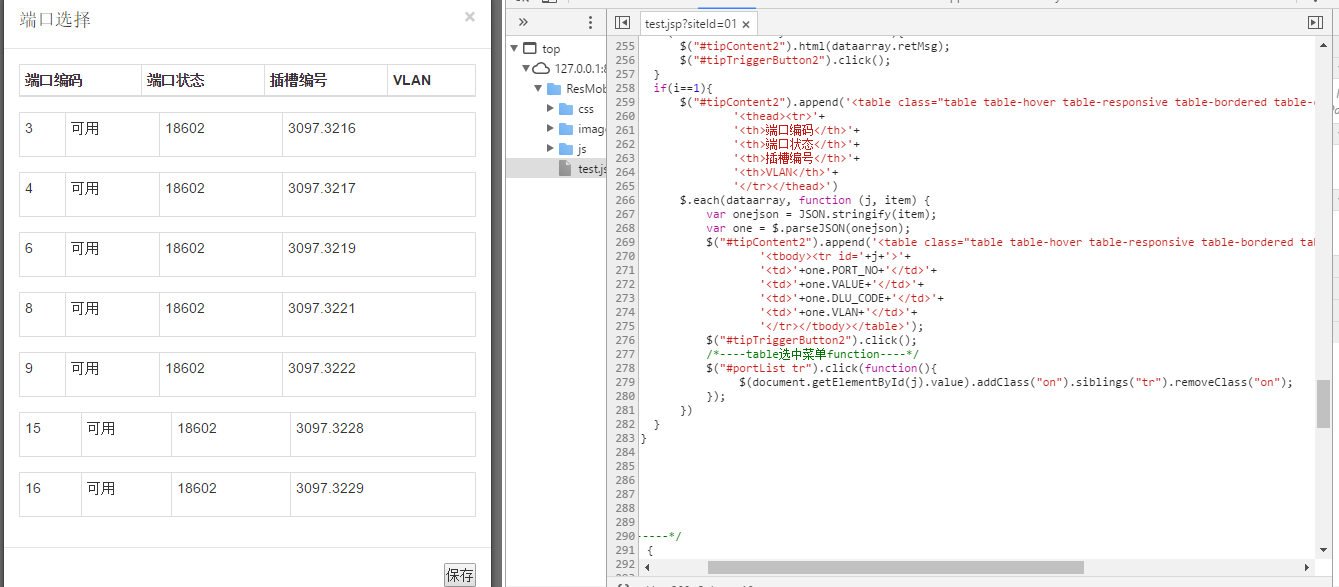Click VLAN value 3097.3217
This screenshot has height=587, width=1339.
(x=322, y=188)
